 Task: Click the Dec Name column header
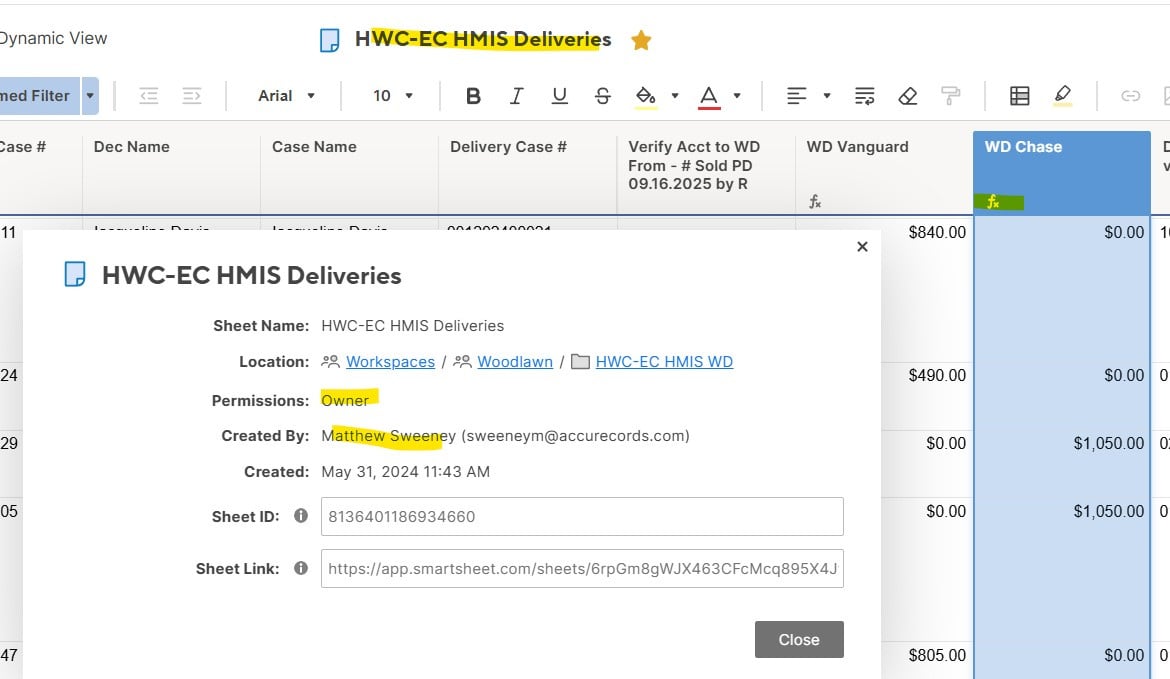click(x=171, y=172)
